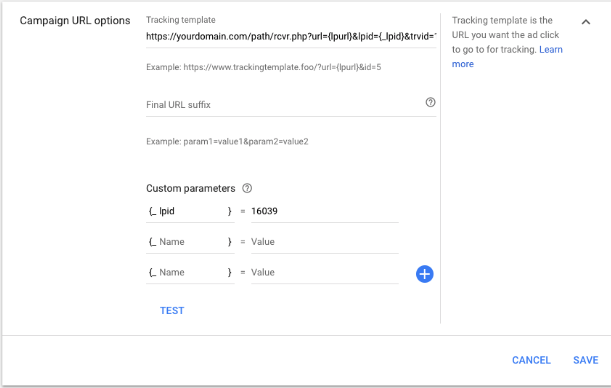Save the campaign URL options
Screen dimensions: 611x388
pyautogui.click(x=586, y=360)
